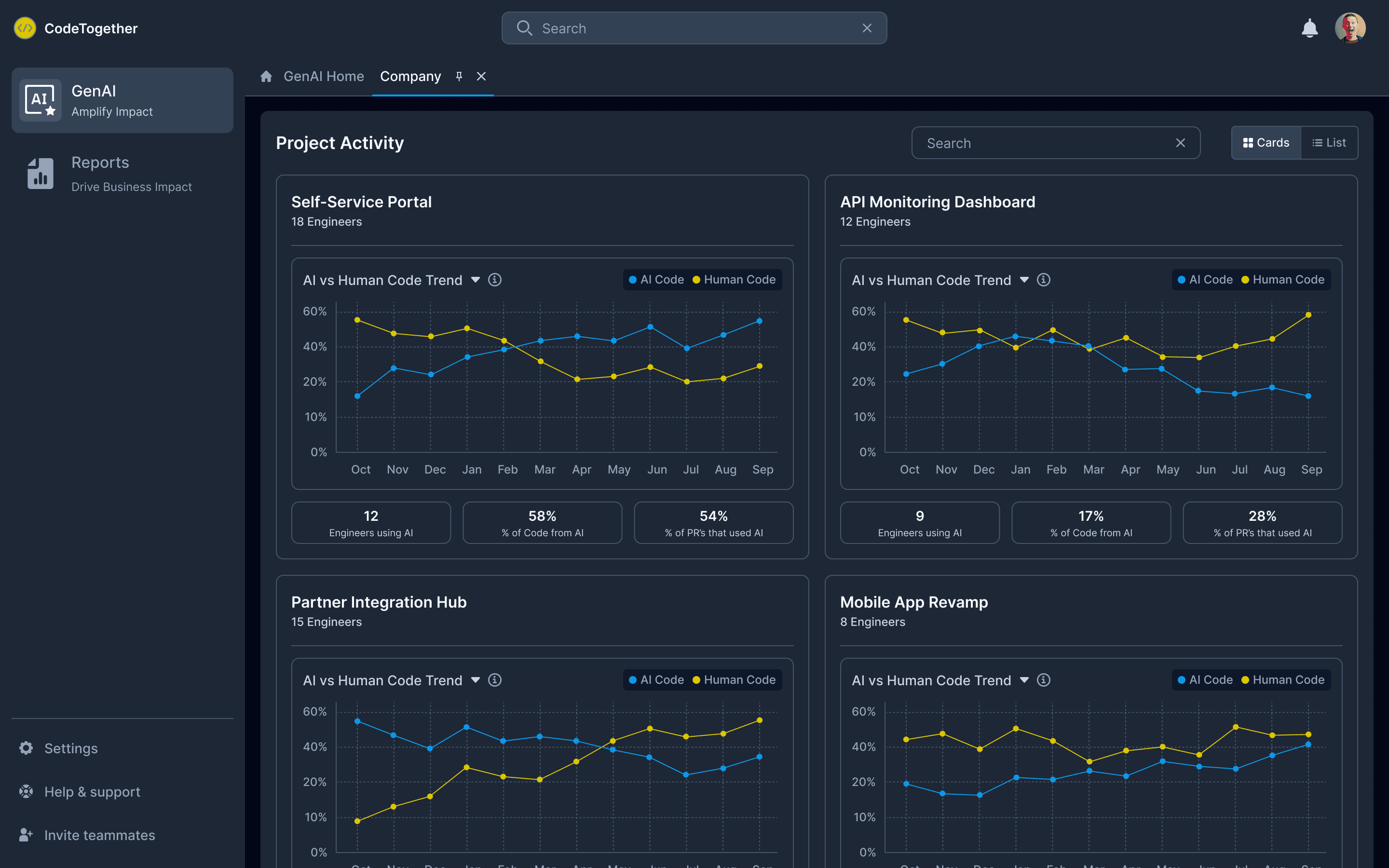Switch to the GenAI Home tab
Screen dimensions: 1389x868
(323, 76)
